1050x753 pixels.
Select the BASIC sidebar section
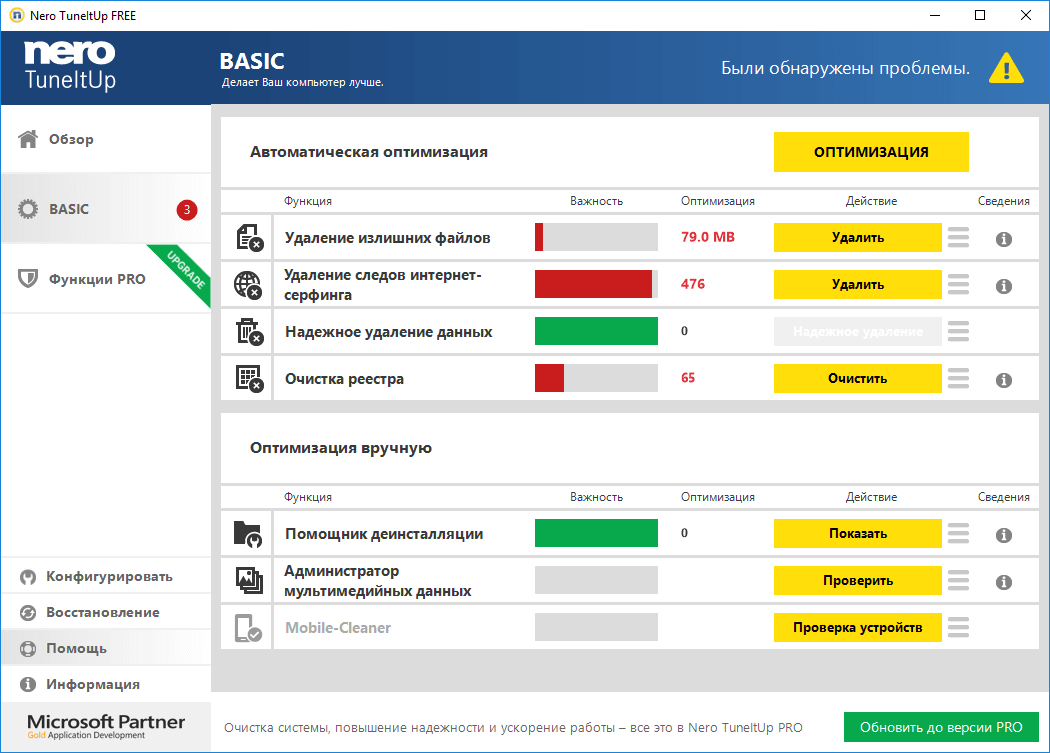[106, 209]
